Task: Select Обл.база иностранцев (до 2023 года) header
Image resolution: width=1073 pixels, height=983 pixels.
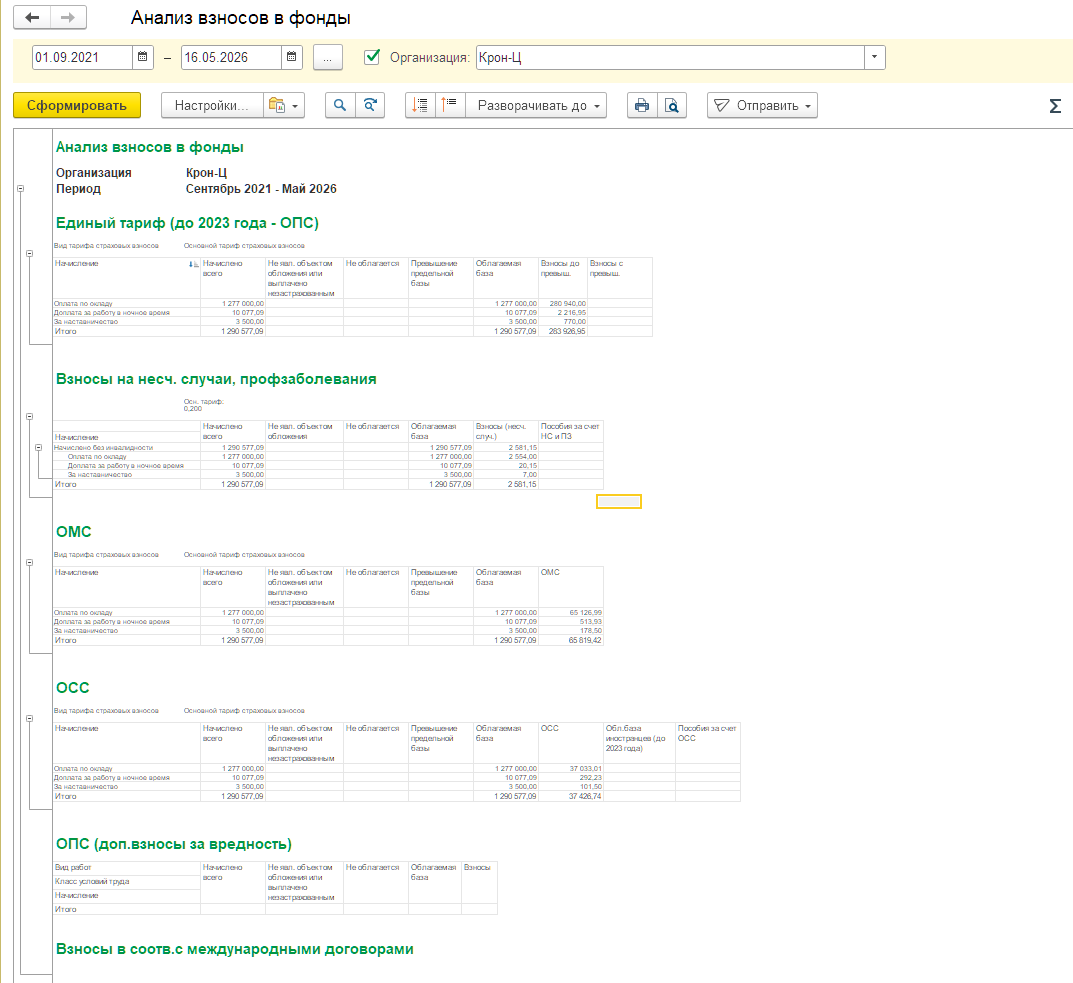Action: tap(639, 743)
